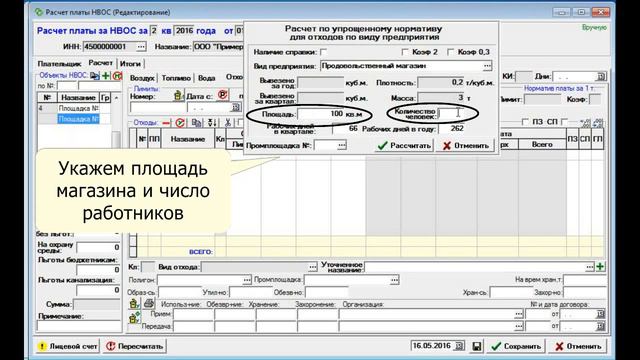Image resolution: width=640 pixels, height=360 pixels.
Task: Click the Лицевой счет button
Action: click(68, 346)
